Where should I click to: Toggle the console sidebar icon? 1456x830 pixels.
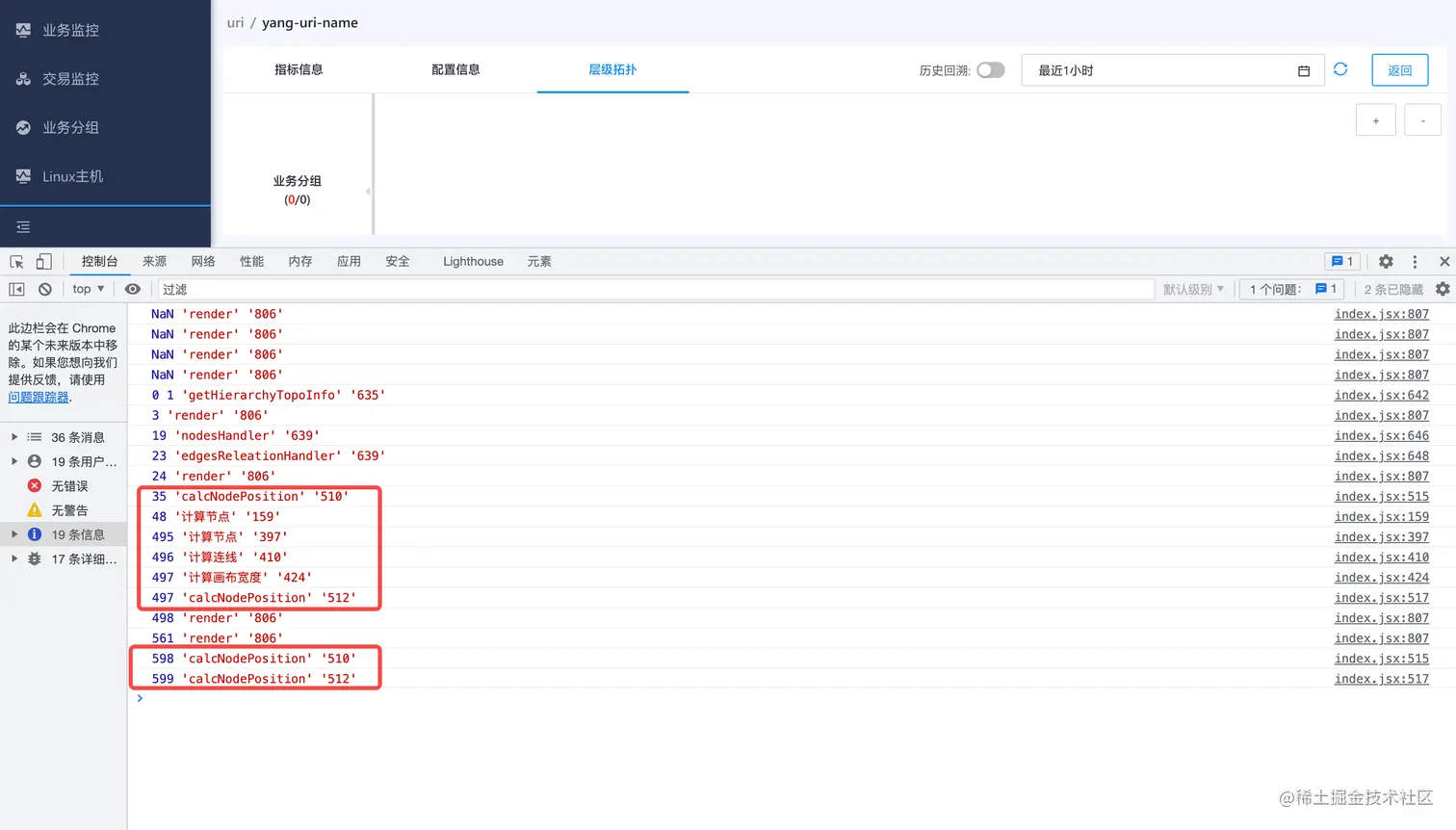16,289
